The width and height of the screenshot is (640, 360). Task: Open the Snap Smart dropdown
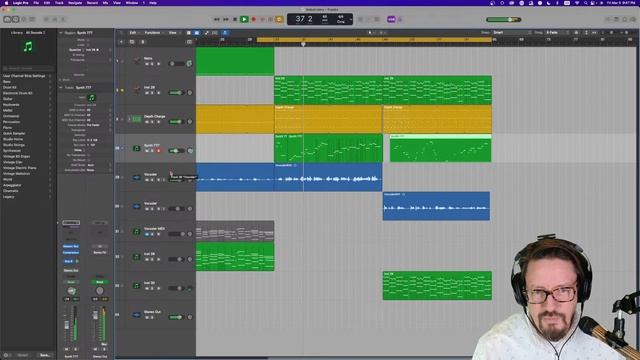[511, 33]
